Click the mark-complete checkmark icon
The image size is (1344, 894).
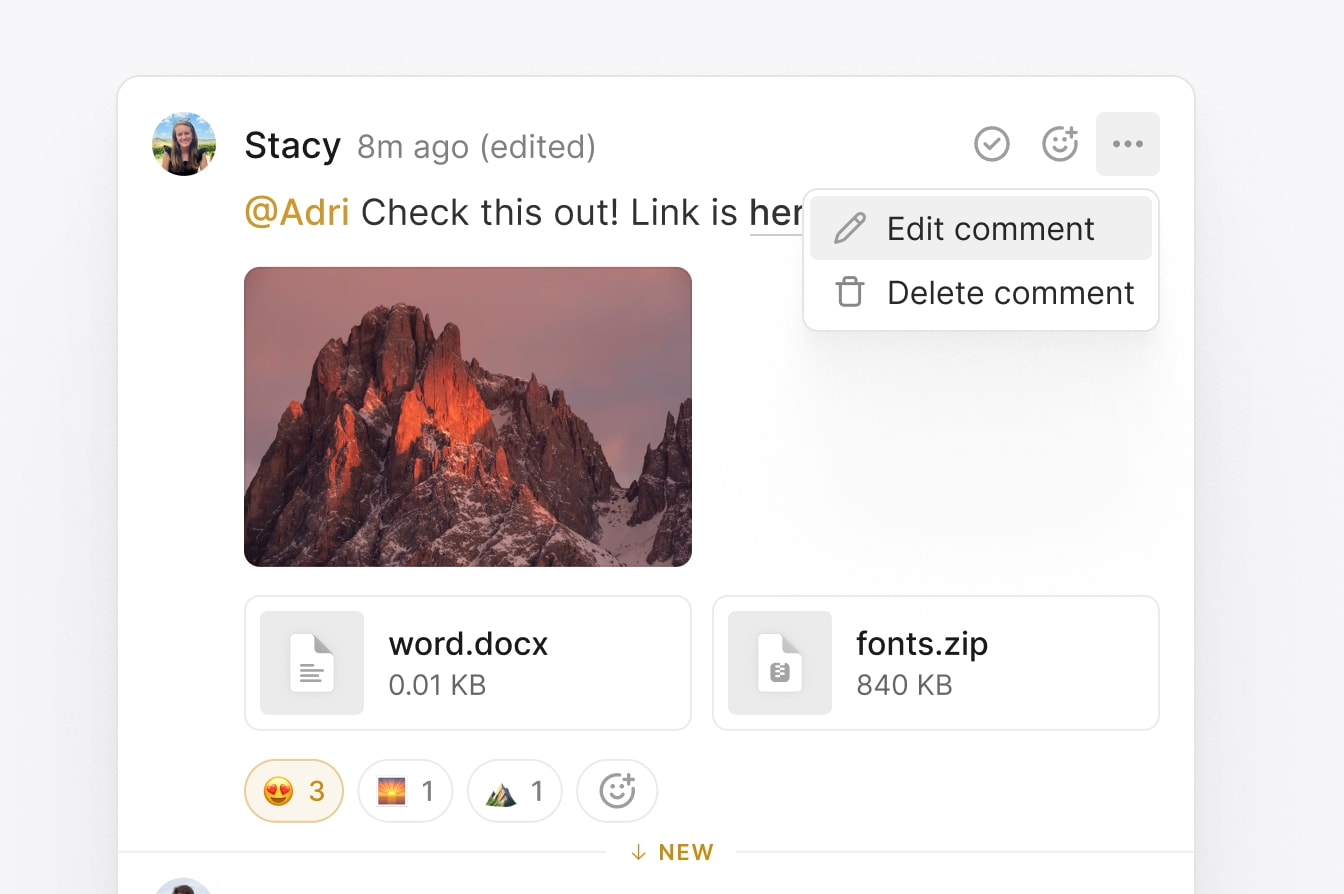pyautogui.click(x=992, y=144)
